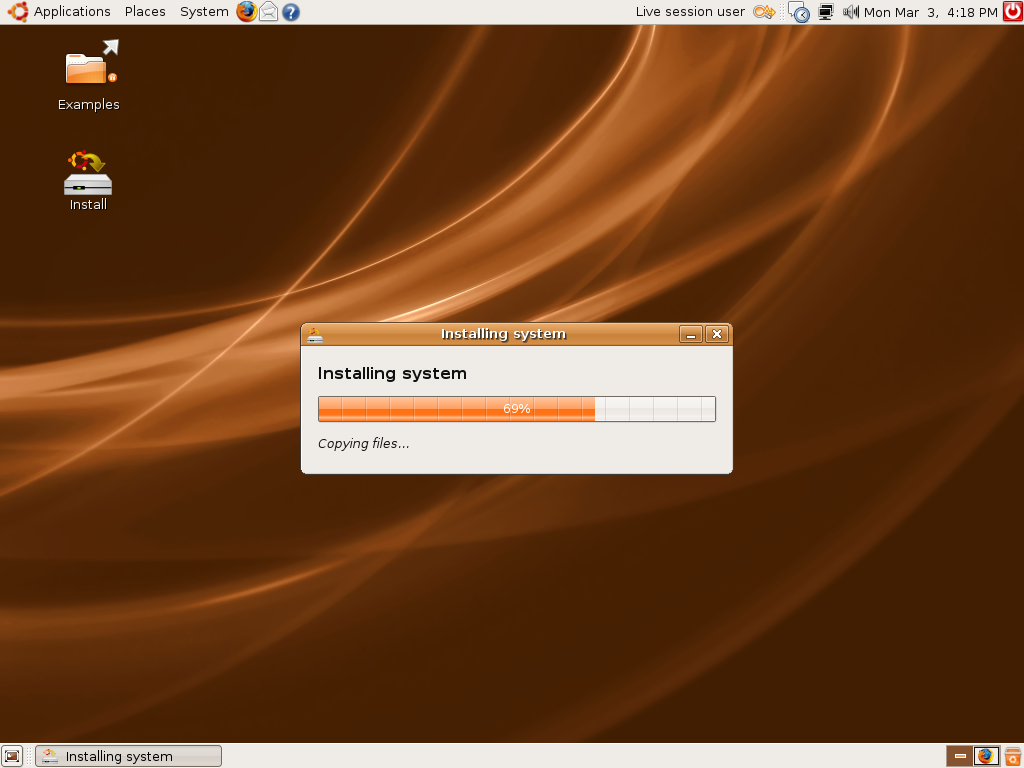Screen dimensions: 1024x768
Task: Open the Evolution mail launcher icon
Action: tap(268, 12)
